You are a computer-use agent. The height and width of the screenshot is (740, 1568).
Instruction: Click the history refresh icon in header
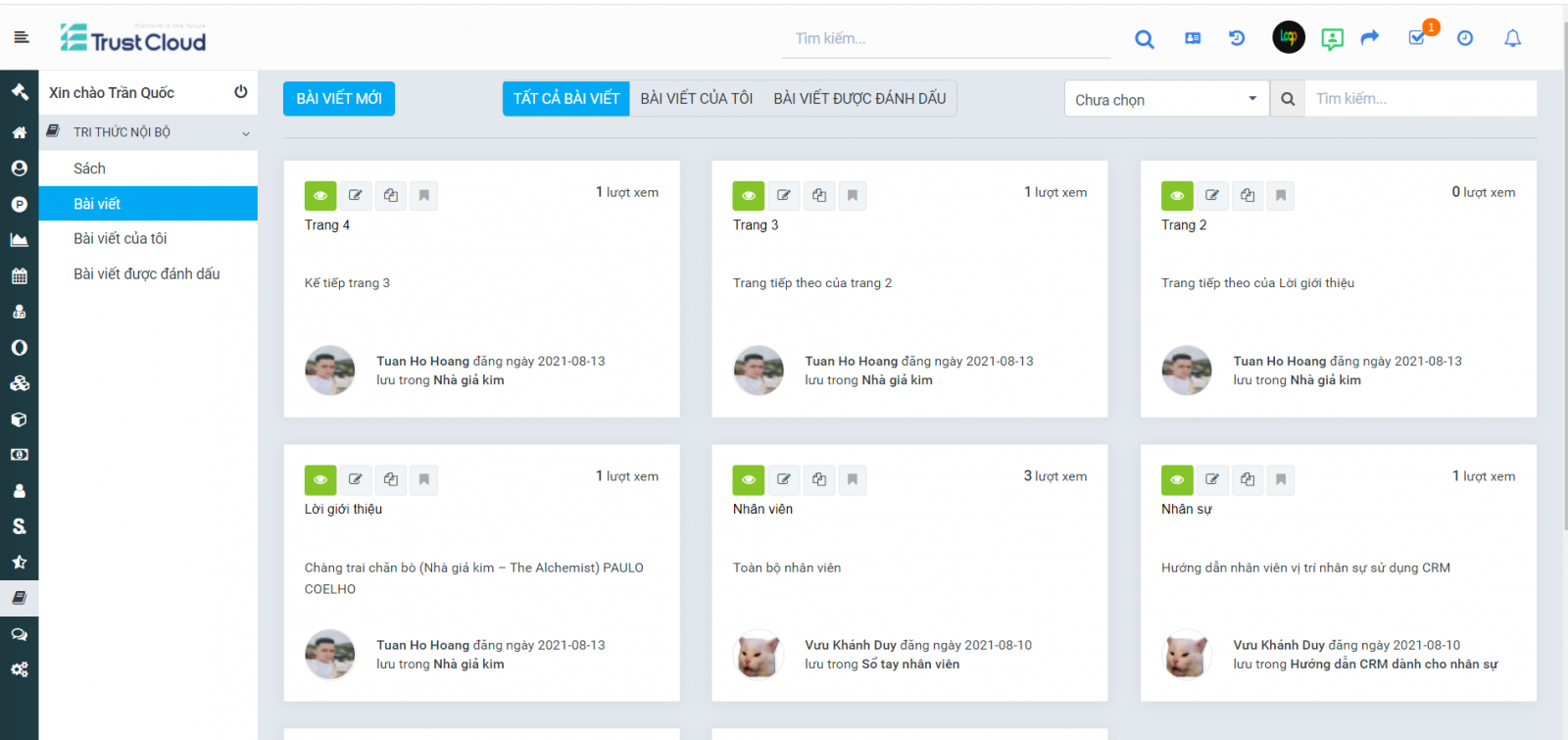click(x=1237, y=38)
